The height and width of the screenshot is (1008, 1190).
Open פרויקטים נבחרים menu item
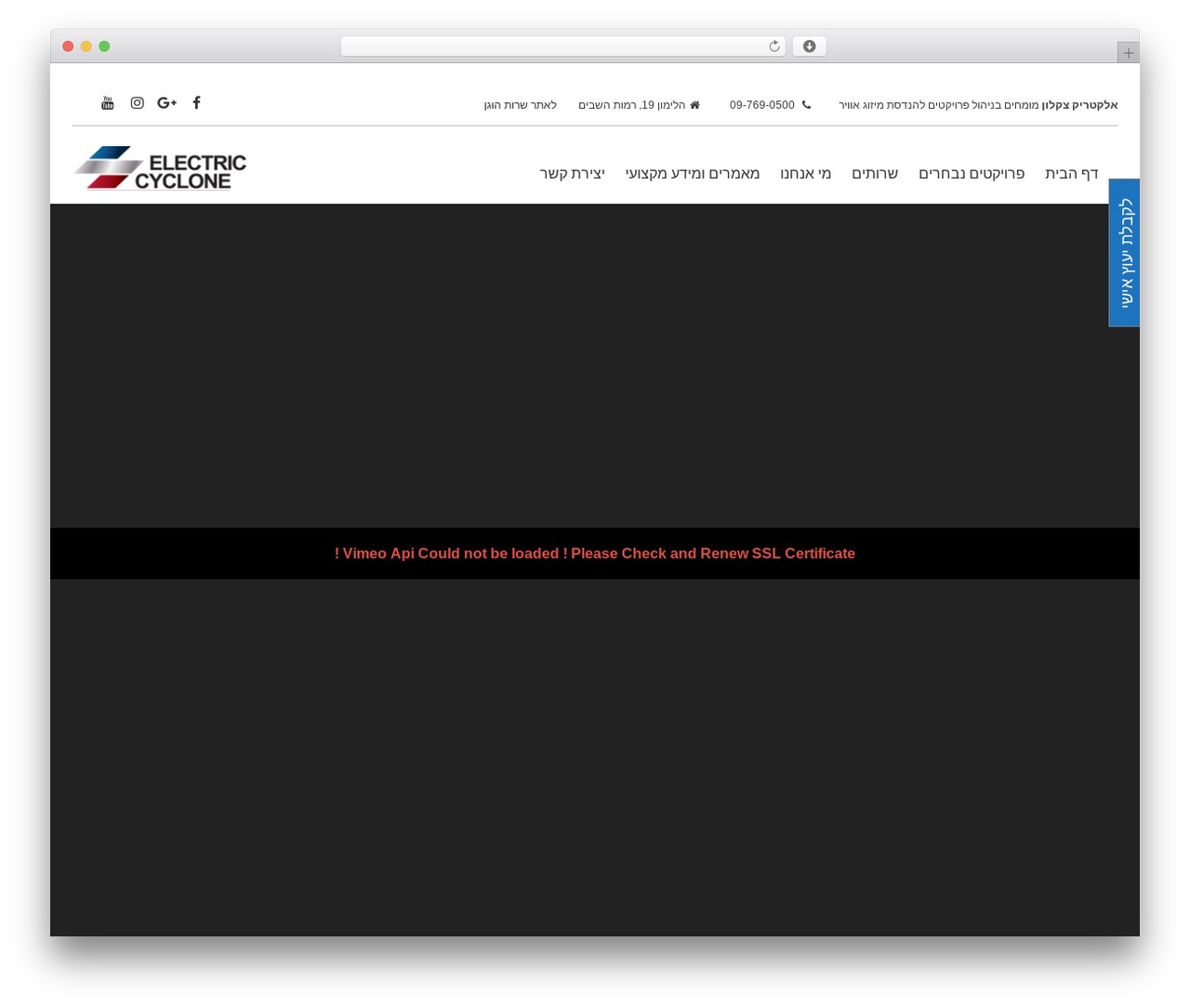click(x=972, y=174)
